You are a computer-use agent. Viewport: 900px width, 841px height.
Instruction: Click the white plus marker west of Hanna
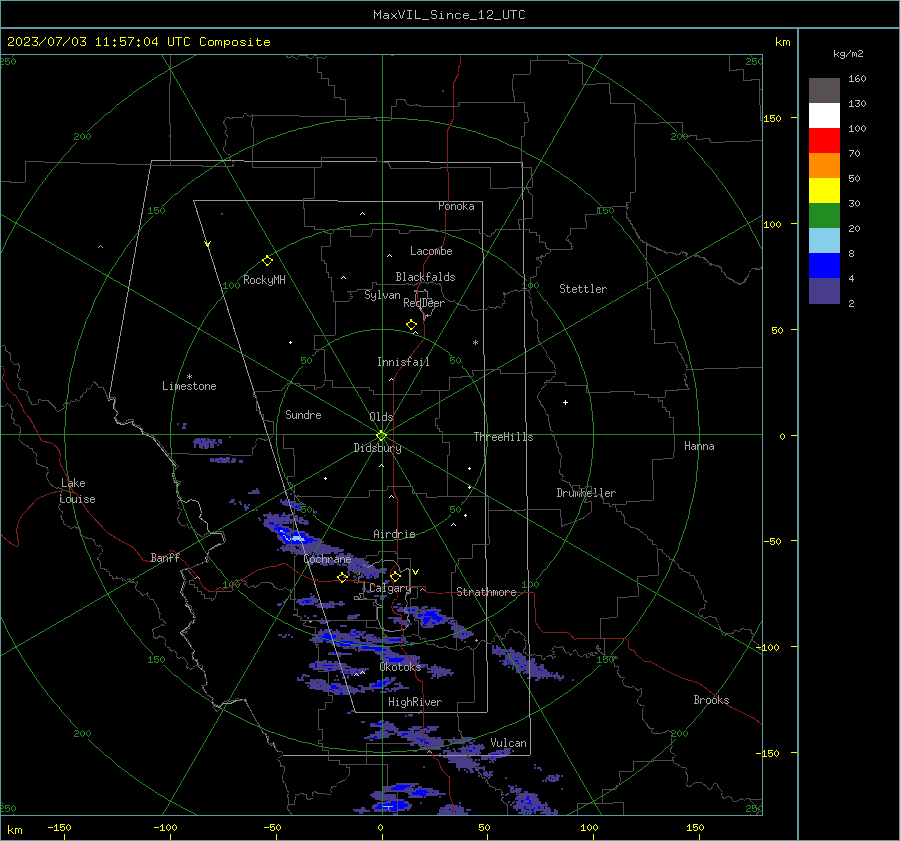(x=565, y=402)
